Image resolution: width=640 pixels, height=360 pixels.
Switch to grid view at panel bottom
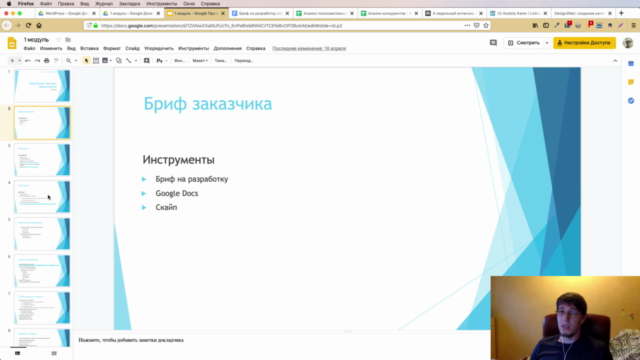point(54,353)
